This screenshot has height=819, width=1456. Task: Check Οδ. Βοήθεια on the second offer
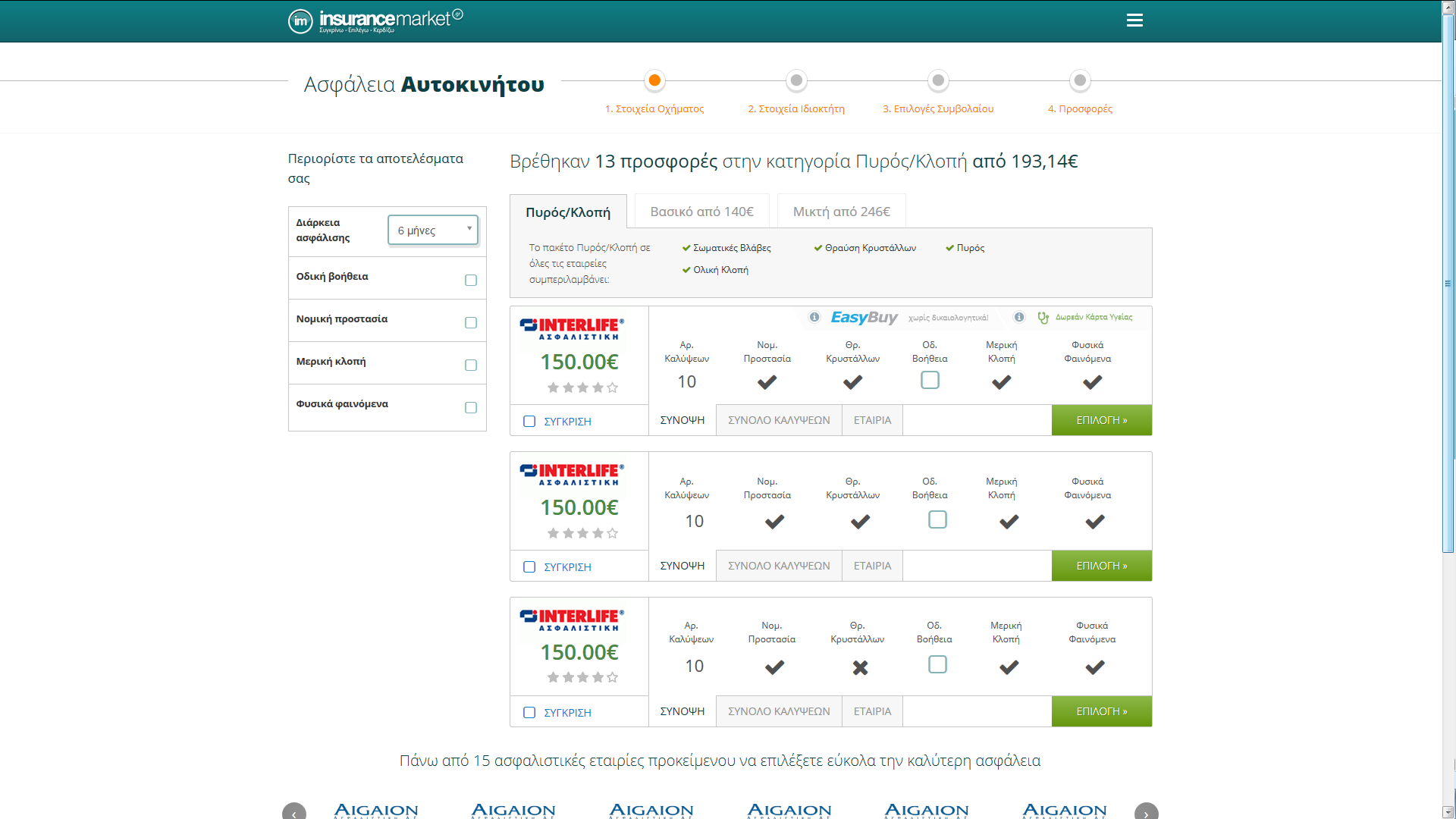[937, 519]
